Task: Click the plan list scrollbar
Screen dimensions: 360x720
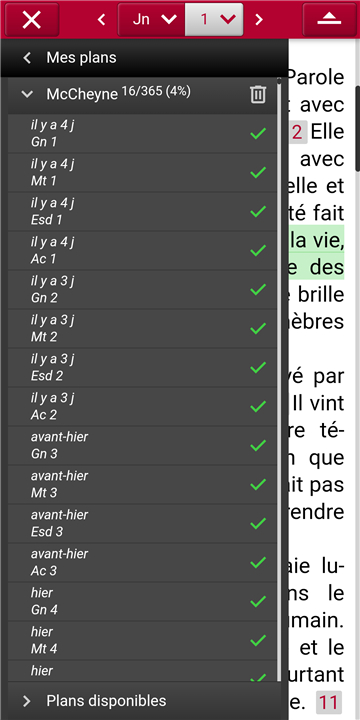Action: (279, 381)
